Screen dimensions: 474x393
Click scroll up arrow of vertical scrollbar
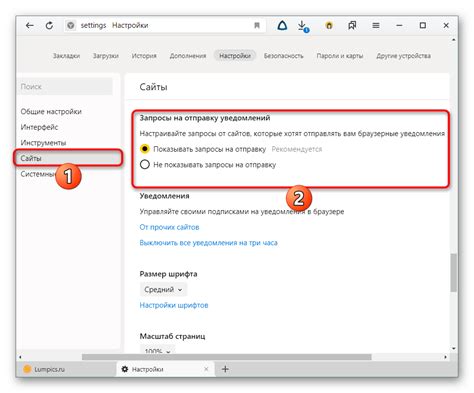[454, 40]
